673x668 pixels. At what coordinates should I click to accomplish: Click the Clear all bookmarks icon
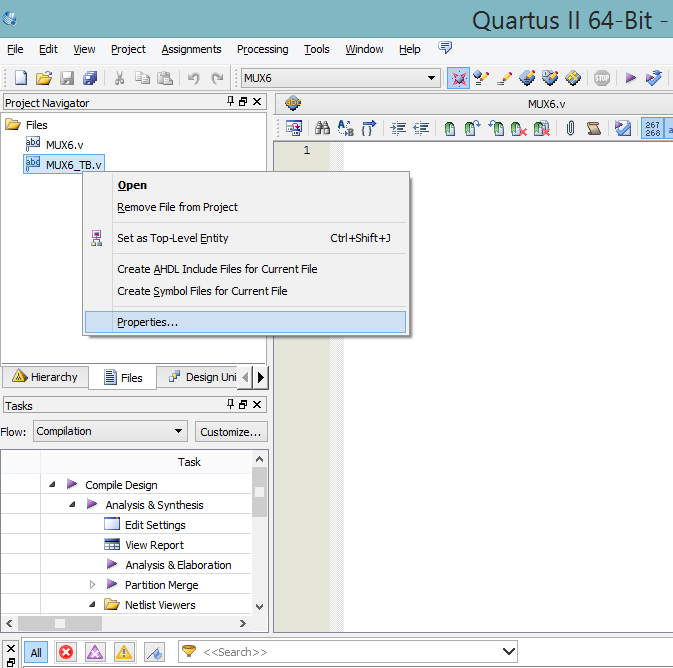coord(541,128)
